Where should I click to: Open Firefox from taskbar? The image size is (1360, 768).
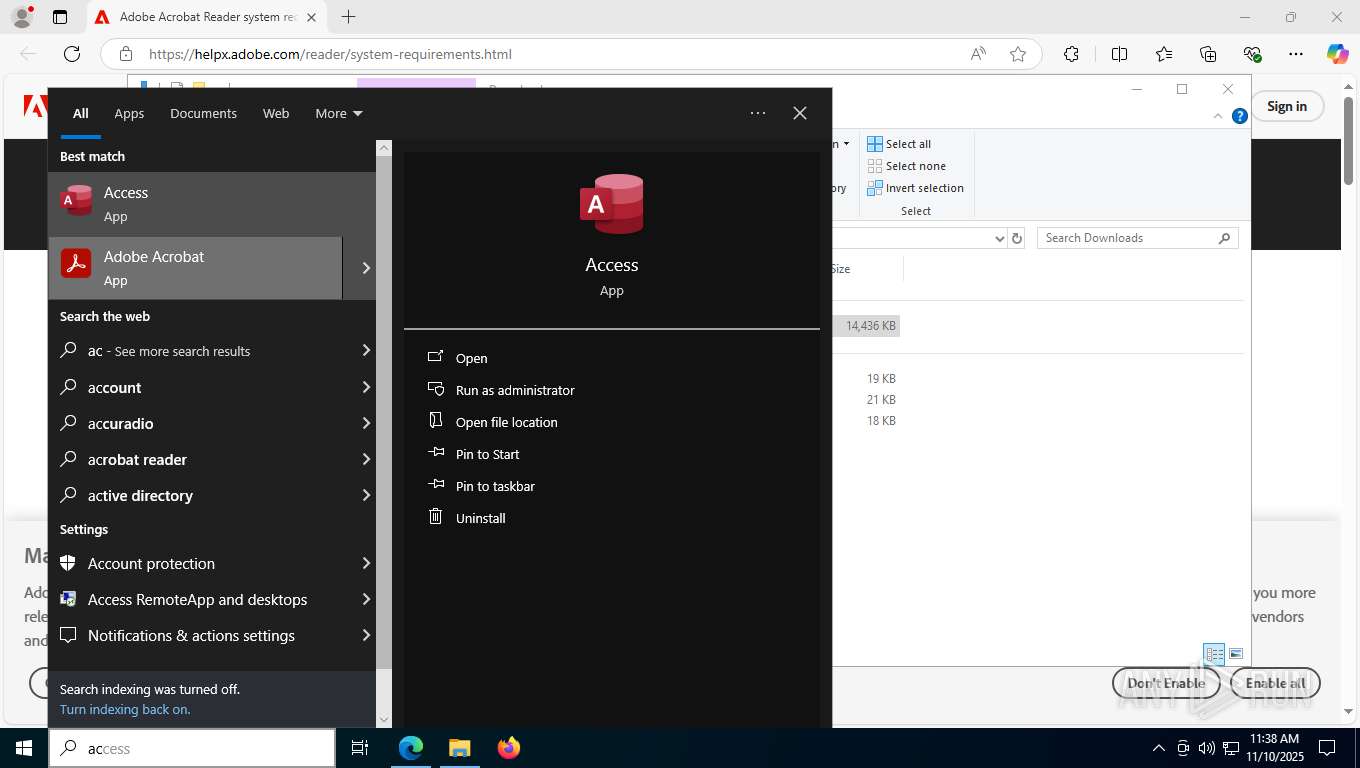[x=509, y=748]
